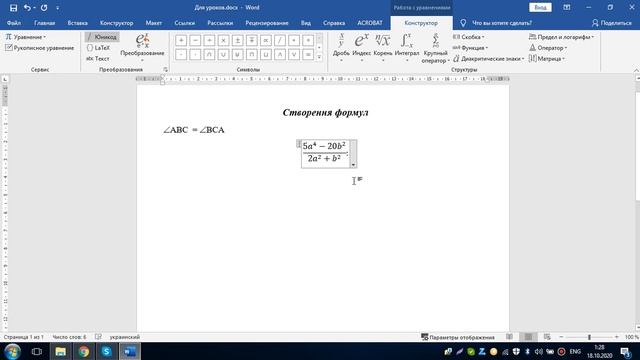This screenshot has width=640, height=360.
Task: Switch to Print layout view icon
Action: point(528,337)
